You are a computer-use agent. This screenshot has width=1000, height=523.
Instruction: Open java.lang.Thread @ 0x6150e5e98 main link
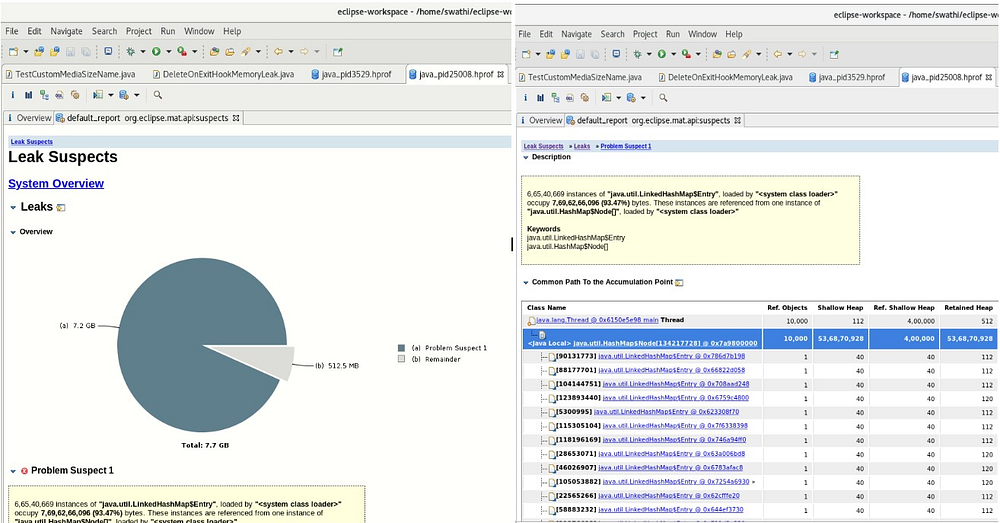tap(597, 320)
